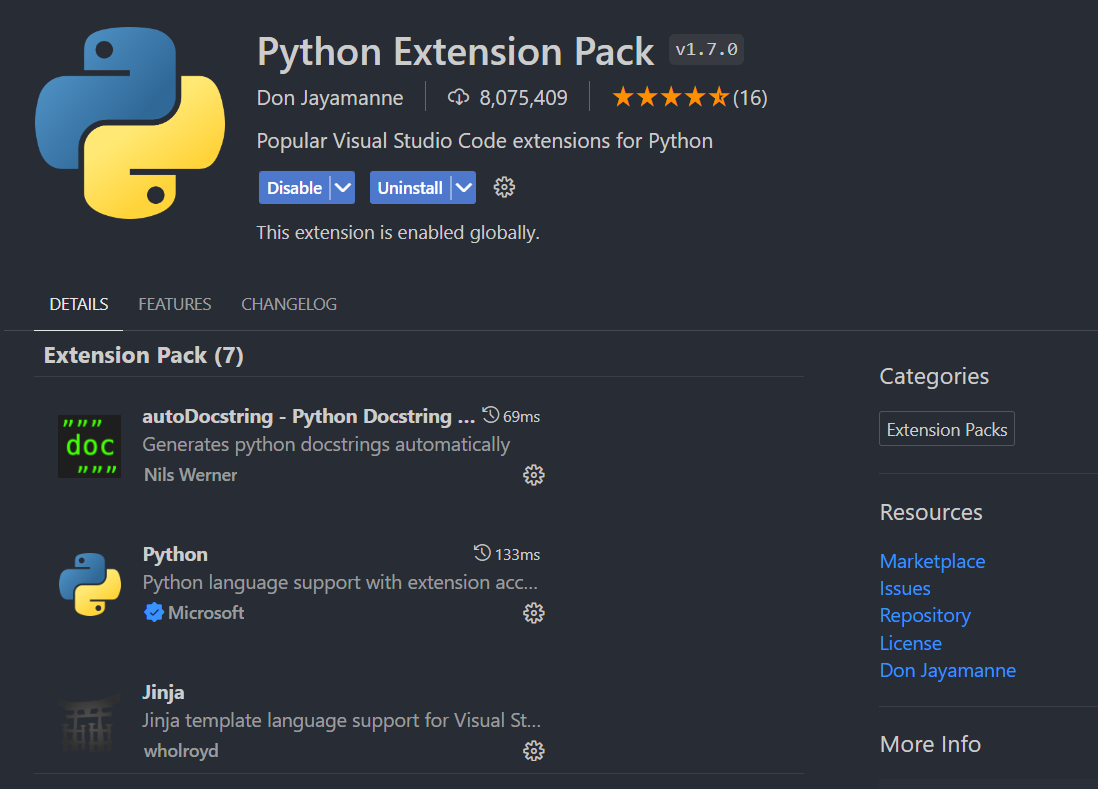Select the Extension Packs category tag
This screenshot has width=1098, height=789.
pos(946,430)
